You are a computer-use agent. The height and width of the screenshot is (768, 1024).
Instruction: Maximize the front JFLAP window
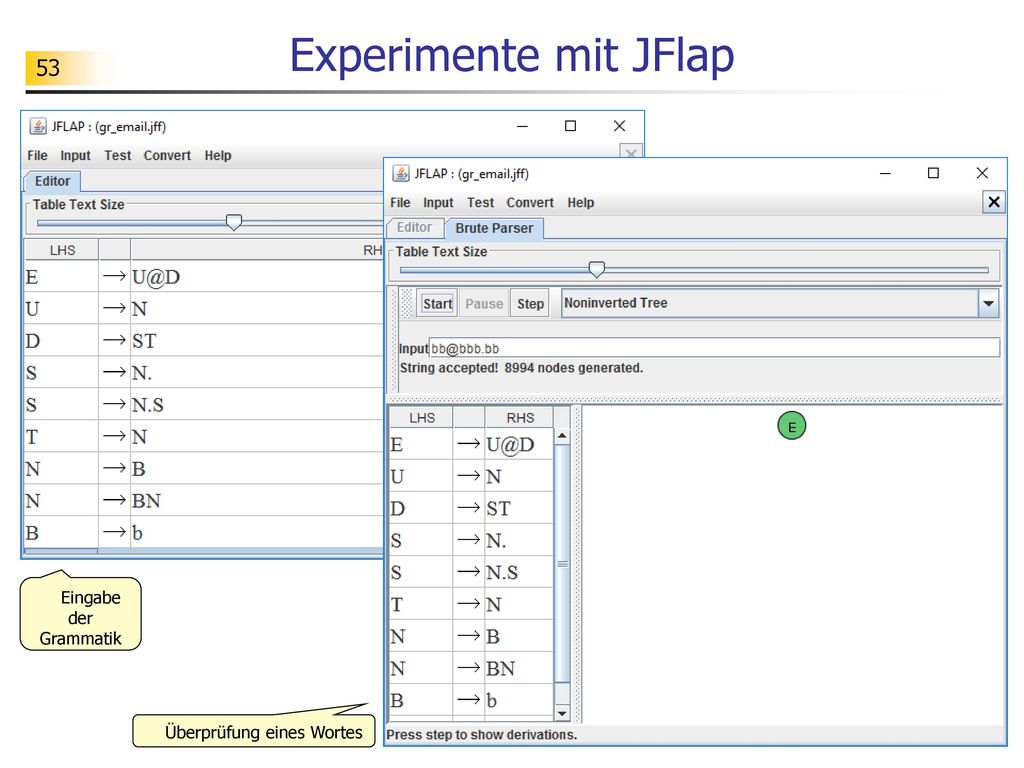click(x=933, y=173)
